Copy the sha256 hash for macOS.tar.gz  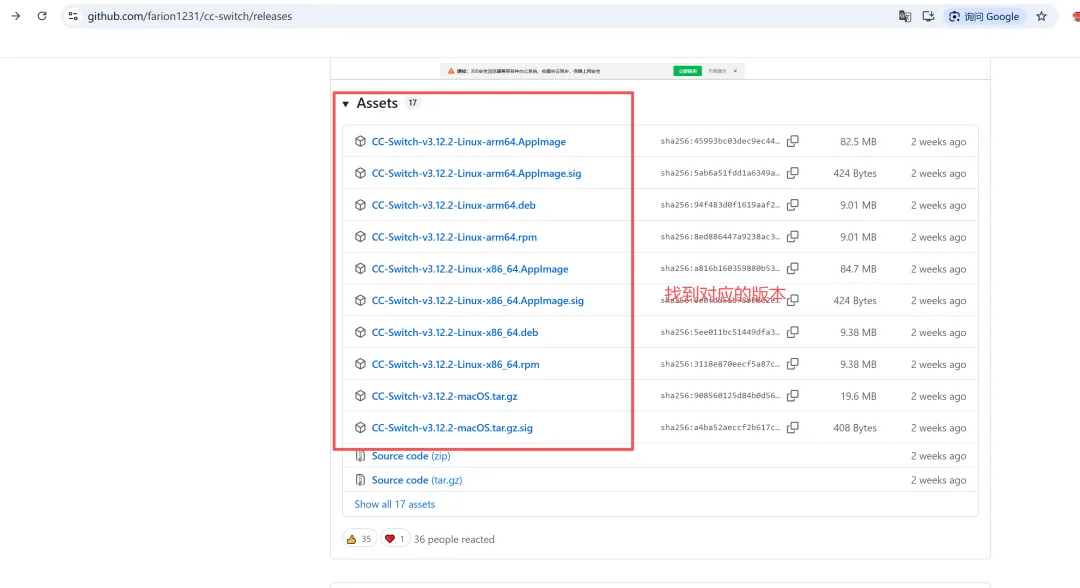pyautogui.click(x=793, y=396)
